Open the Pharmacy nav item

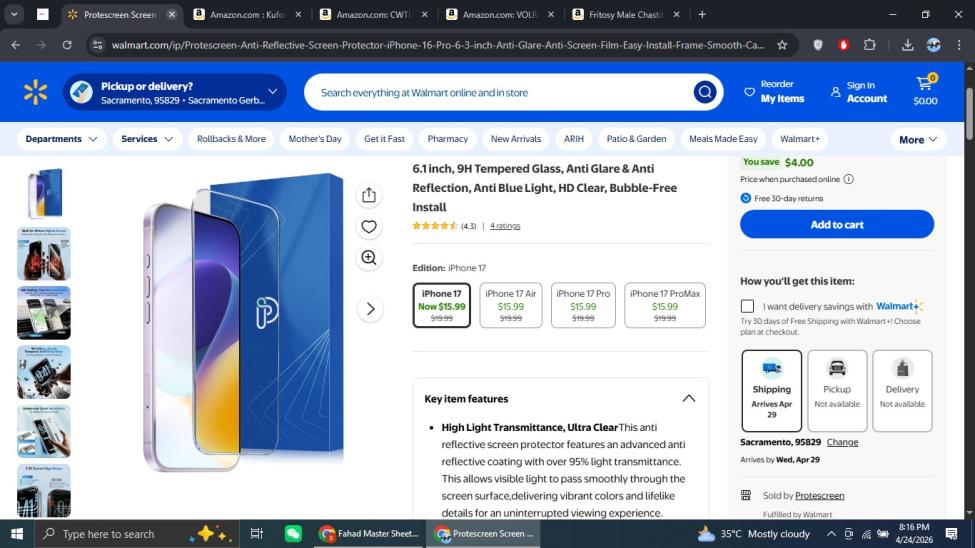point(447,139)
